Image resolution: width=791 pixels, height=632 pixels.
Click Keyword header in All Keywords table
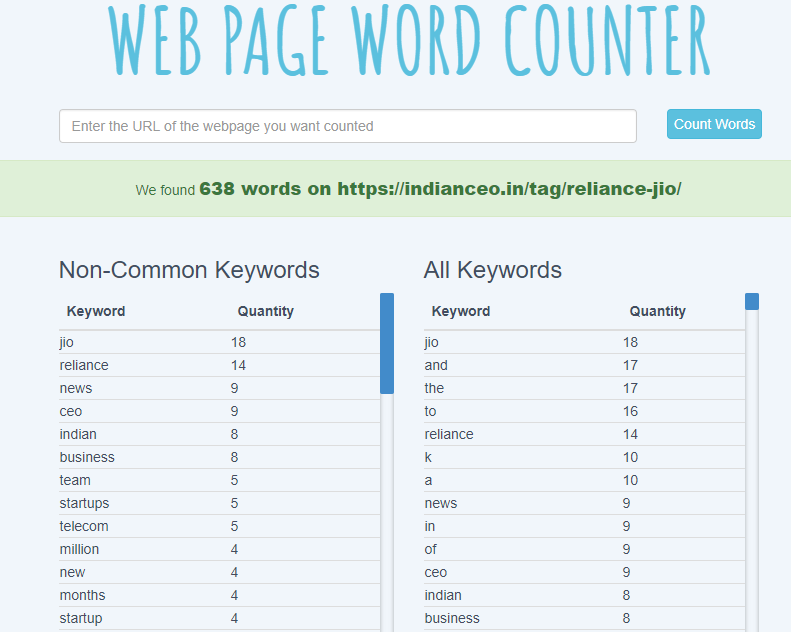[461, 311]
